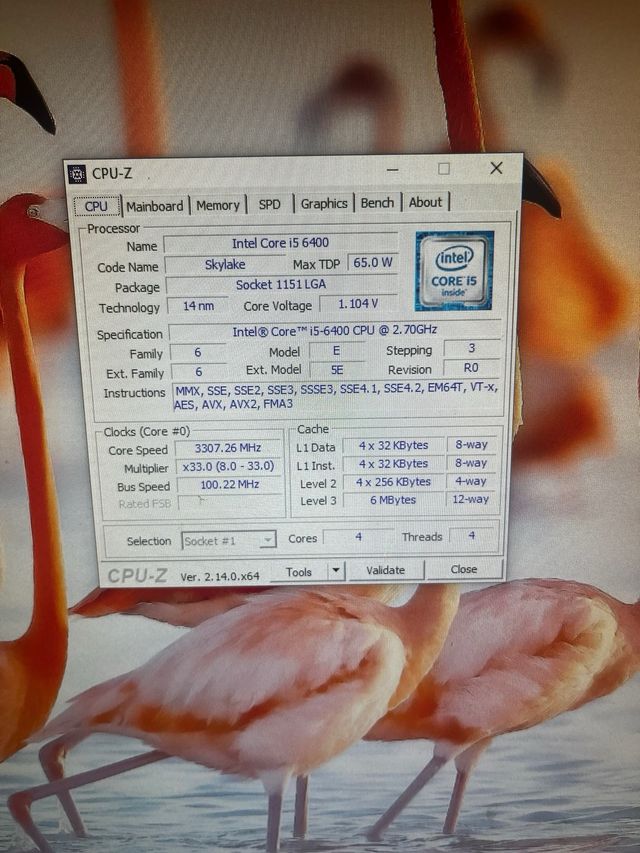Click the Instructions list field

(334, 397)
